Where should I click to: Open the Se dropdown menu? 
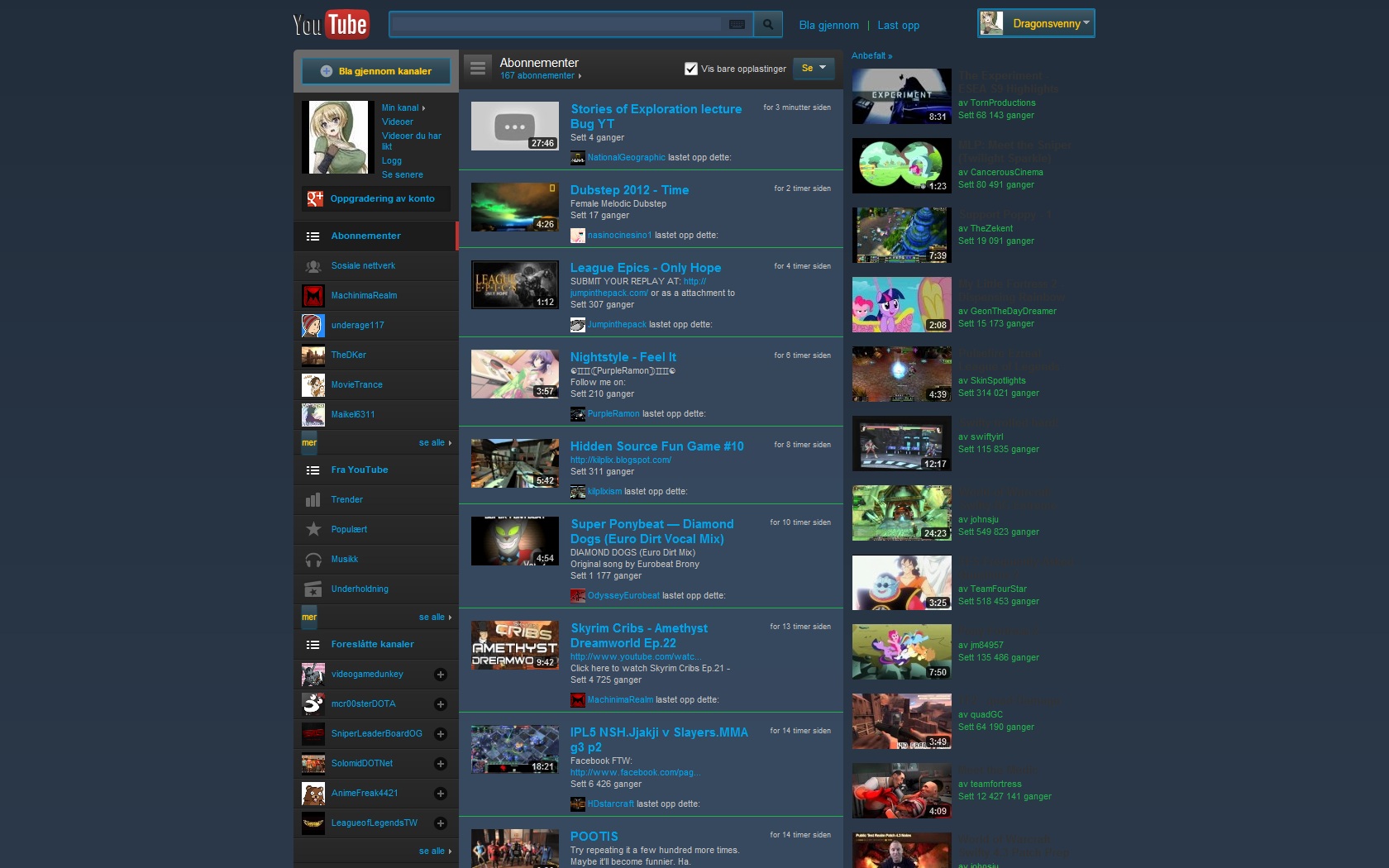(814, 68)
